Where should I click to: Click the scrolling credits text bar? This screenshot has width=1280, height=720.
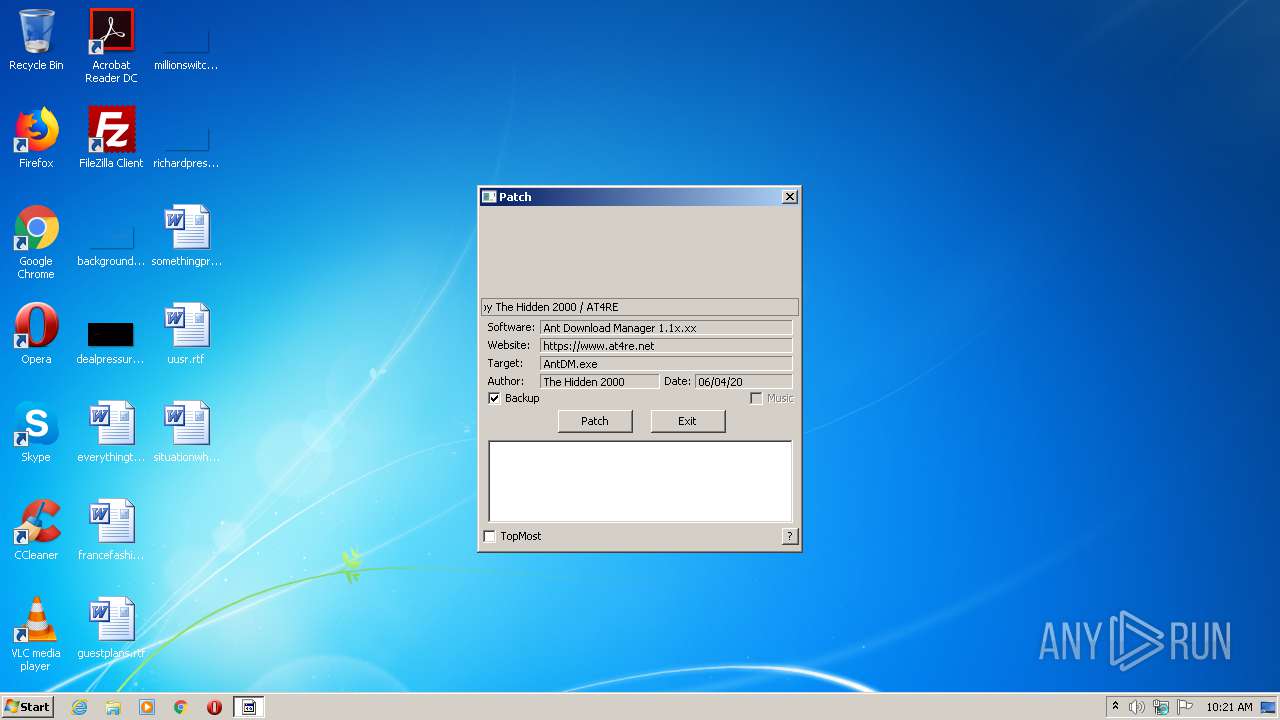[640, 307]
